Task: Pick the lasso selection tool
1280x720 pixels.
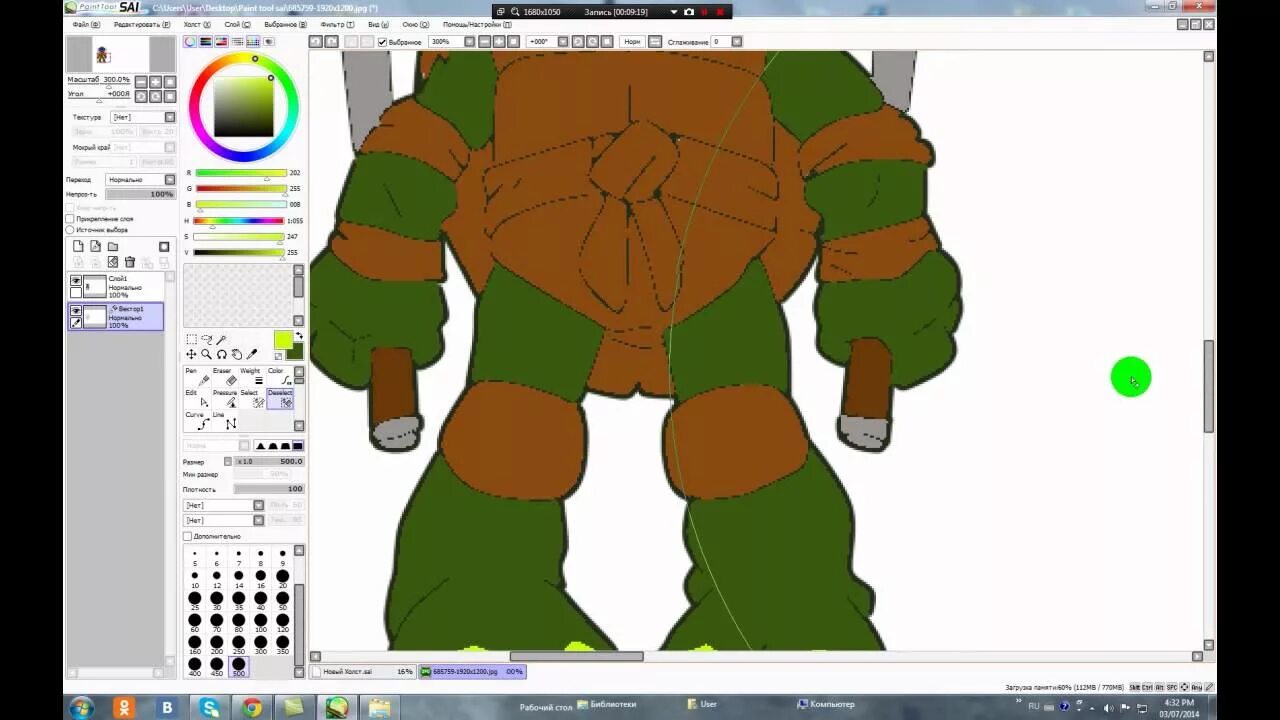Action: click(x=206, y=340)
